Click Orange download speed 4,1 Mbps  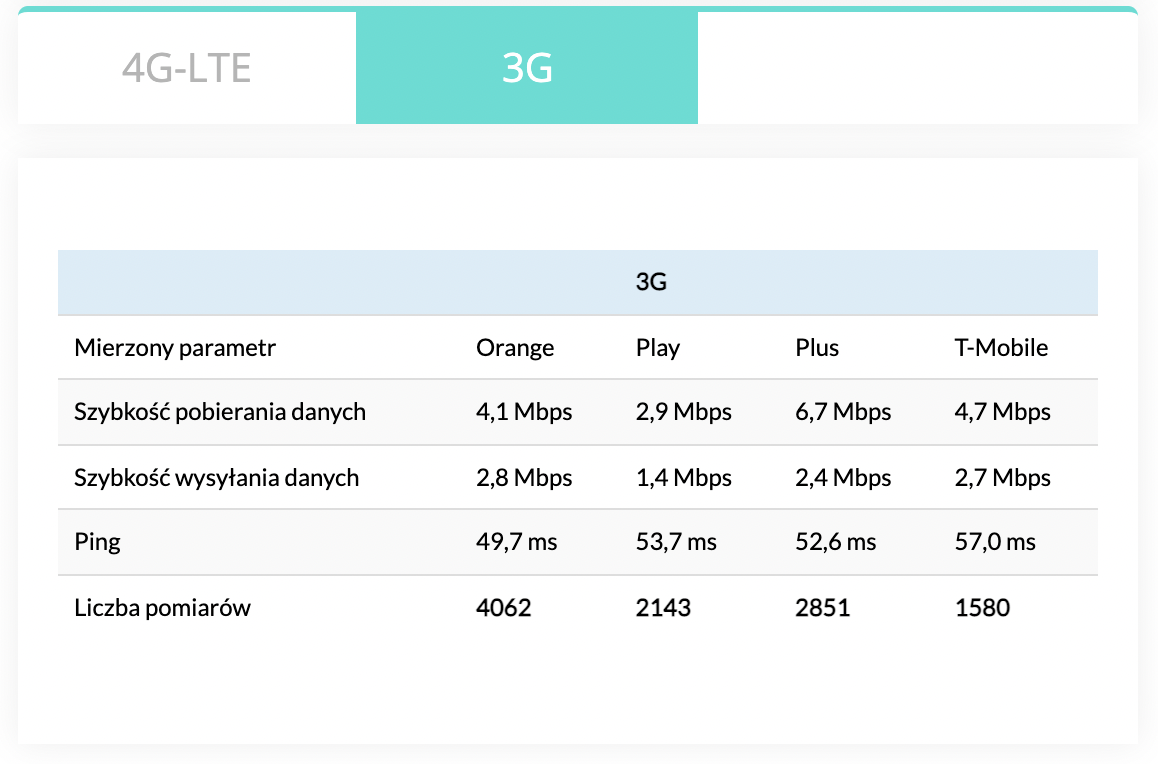pyautogui.click(x=524, y=412)
